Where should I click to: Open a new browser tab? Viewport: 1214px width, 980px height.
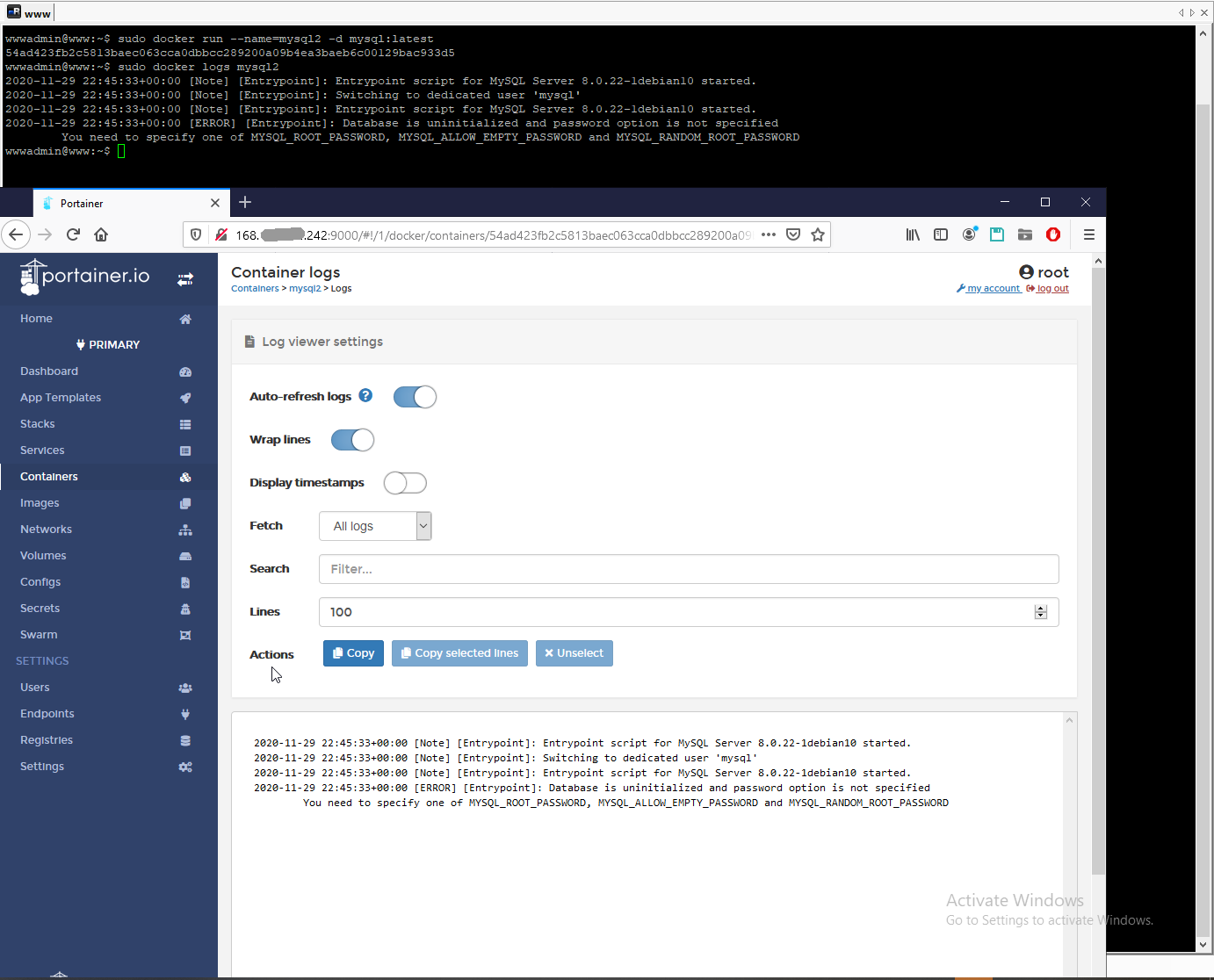pyautogui.click(x=245, y=202)
